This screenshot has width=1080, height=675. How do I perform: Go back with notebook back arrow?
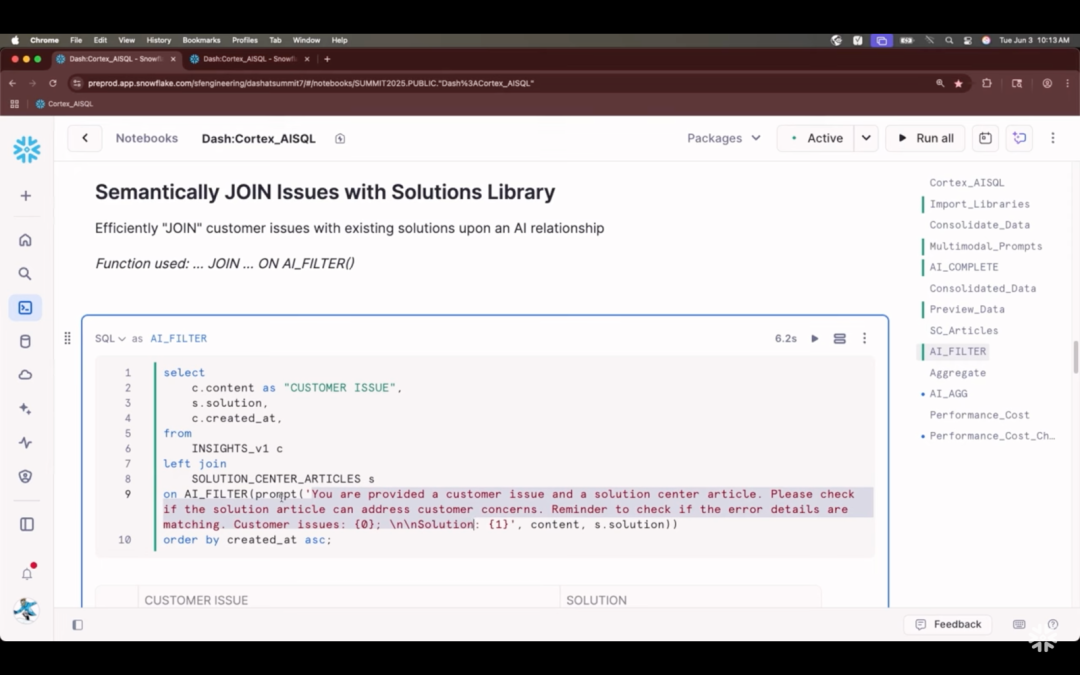pos(85,138)
